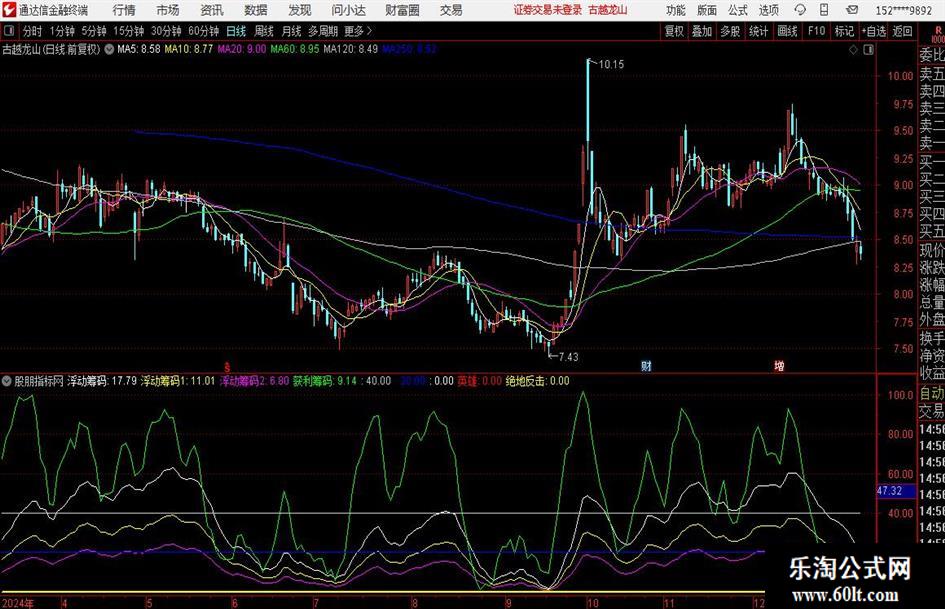Click the MA20: 9.00 label
Viewport: 945px width, 609px height.
242,49
